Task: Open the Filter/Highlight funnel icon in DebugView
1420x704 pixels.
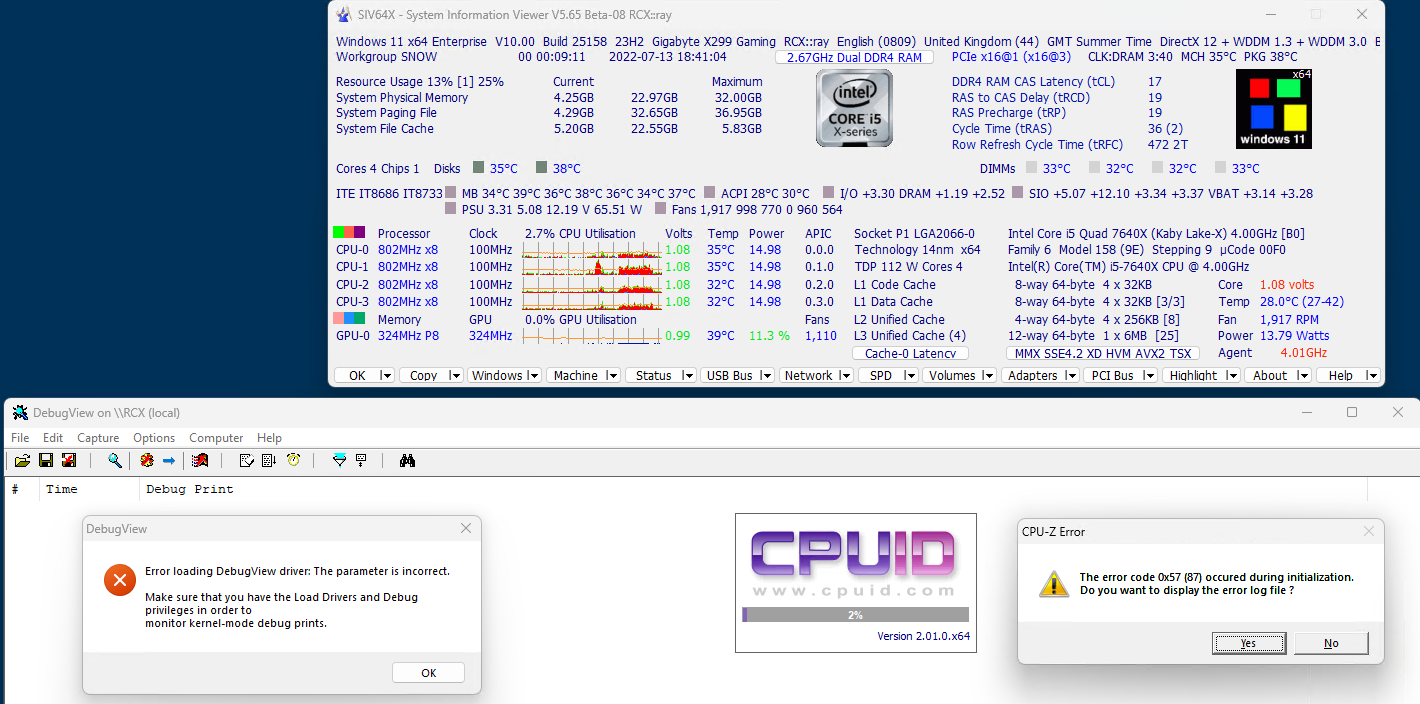Action: point(339,460)
